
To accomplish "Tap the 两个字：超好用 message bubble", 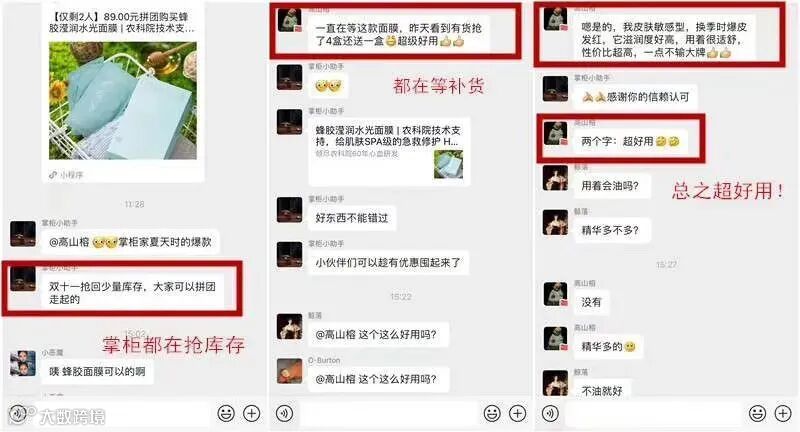I will click(631, 141).
